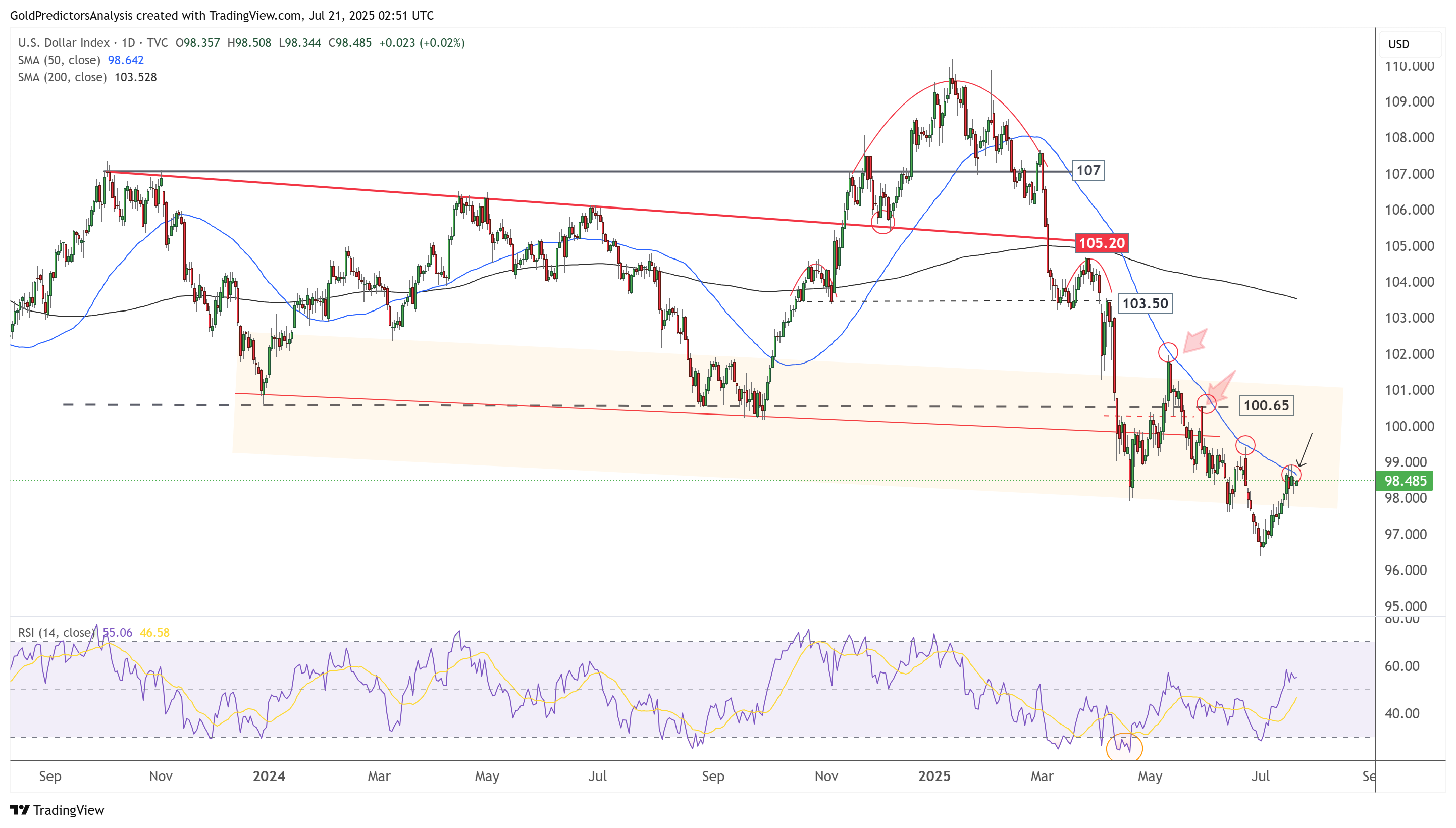
Task: Select the SMA (200, close) indicator legend
Action: coord(62,77)
